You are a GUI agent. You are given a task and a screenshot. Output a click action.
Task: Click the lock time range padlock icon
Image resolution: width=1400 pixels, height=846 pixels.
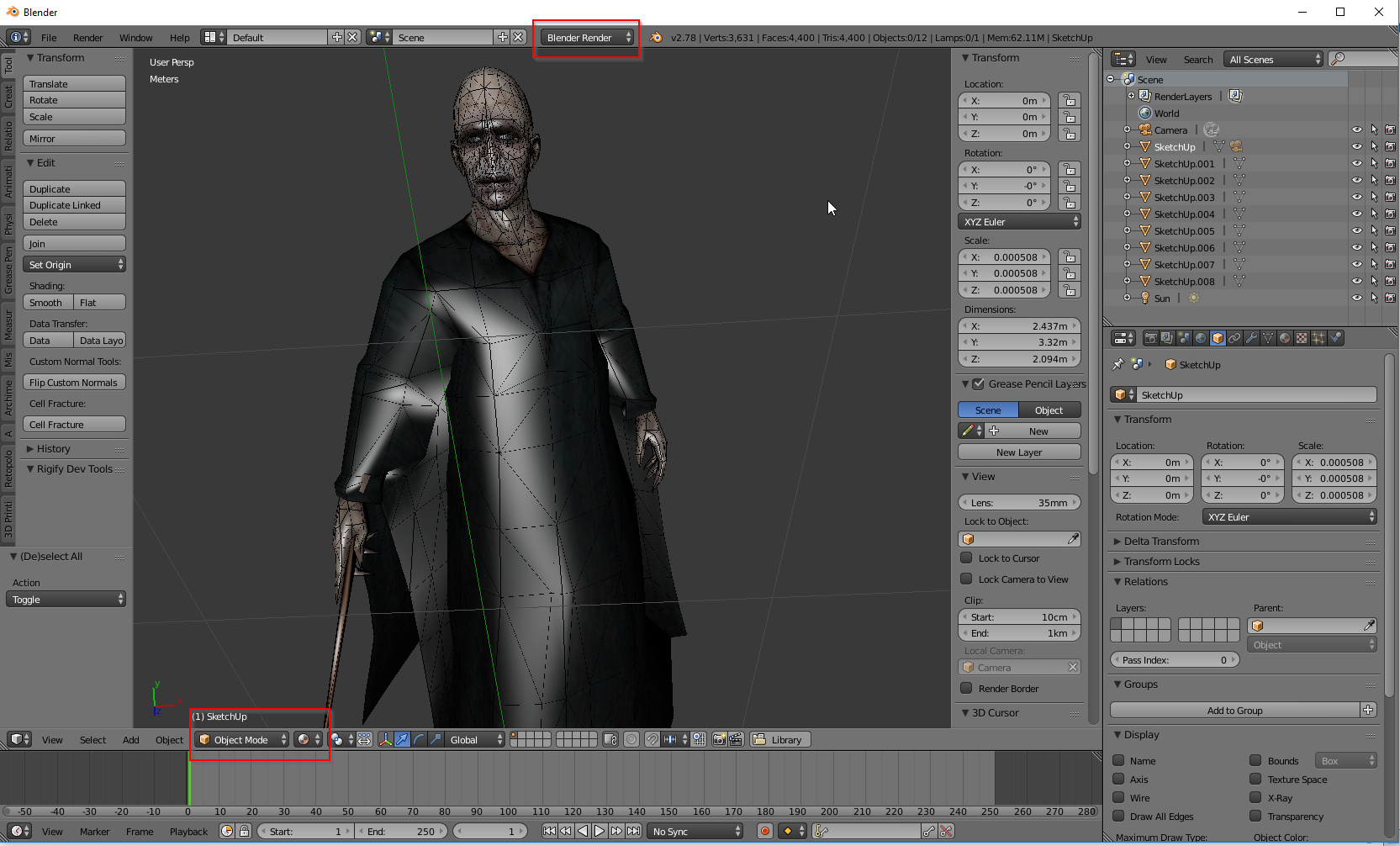pyautogui.click(x=244, y=831)
